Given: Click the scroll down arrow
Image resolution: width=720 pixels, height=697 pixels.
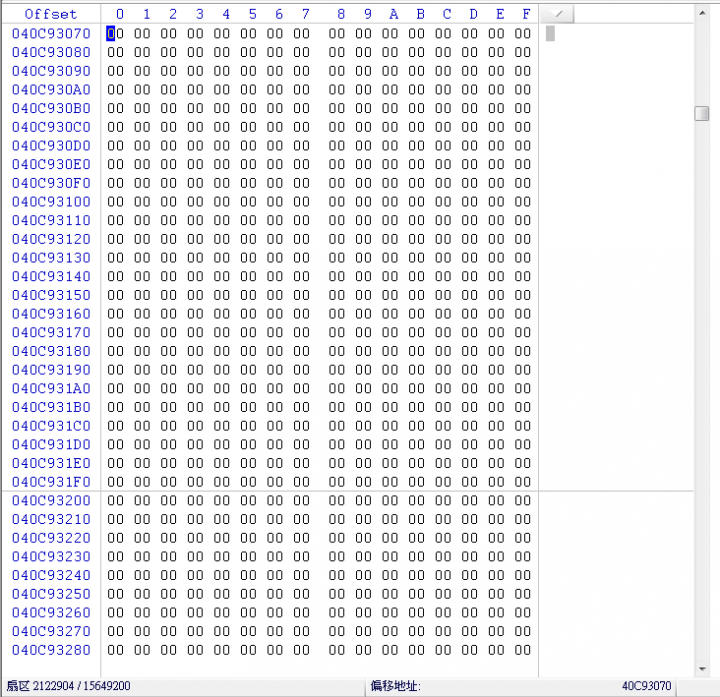Looking at the screenshot, I should pos(702,669).
